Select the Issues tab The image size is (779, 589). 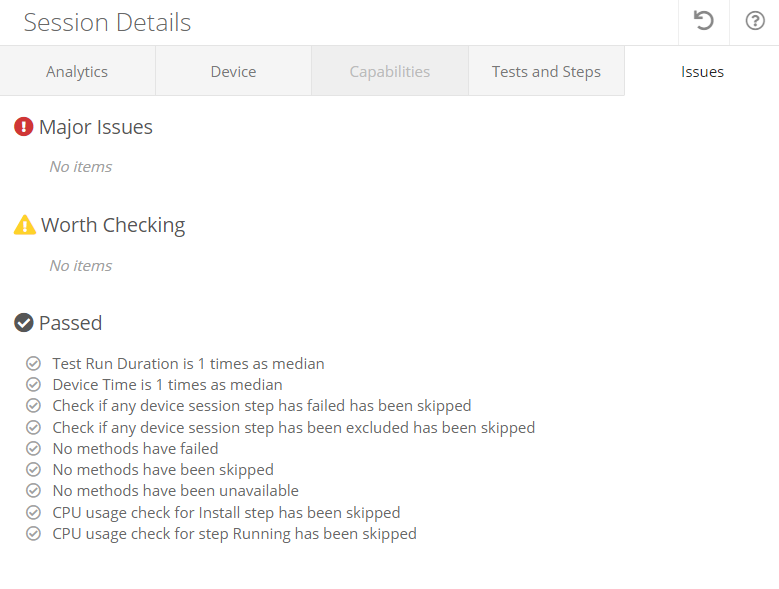(x=702, y=72)
